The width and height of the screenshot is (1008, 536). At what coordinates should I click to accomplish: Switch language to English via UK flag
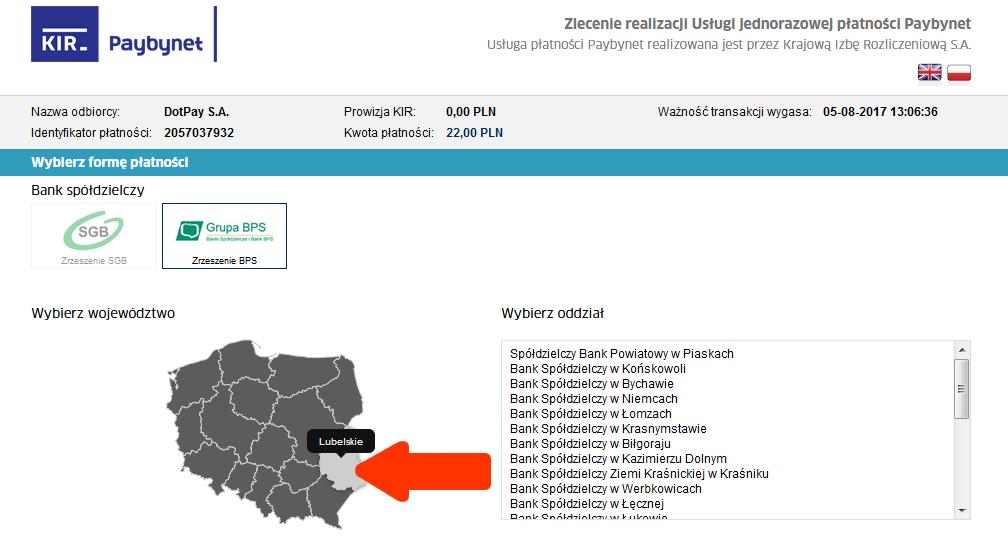click(929, 73)
